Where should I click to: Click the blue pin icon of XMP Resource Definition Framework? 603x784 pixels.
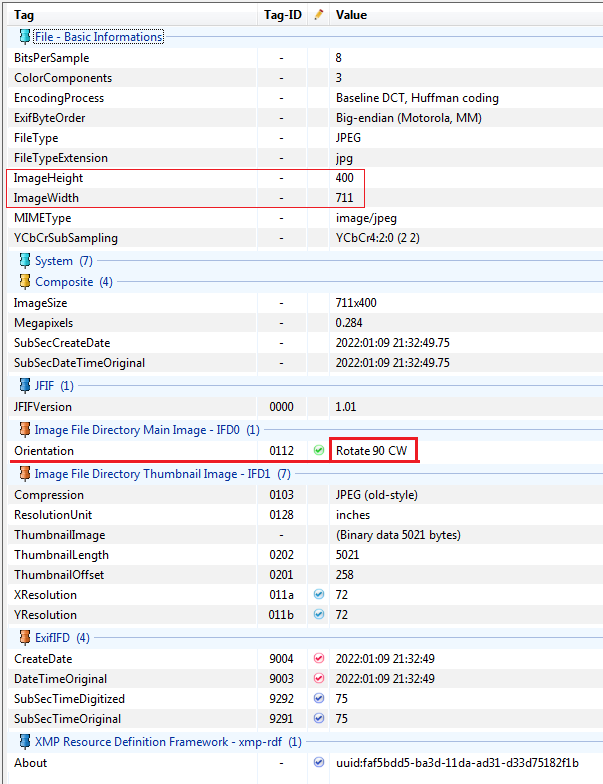click(x=24, y=742)
